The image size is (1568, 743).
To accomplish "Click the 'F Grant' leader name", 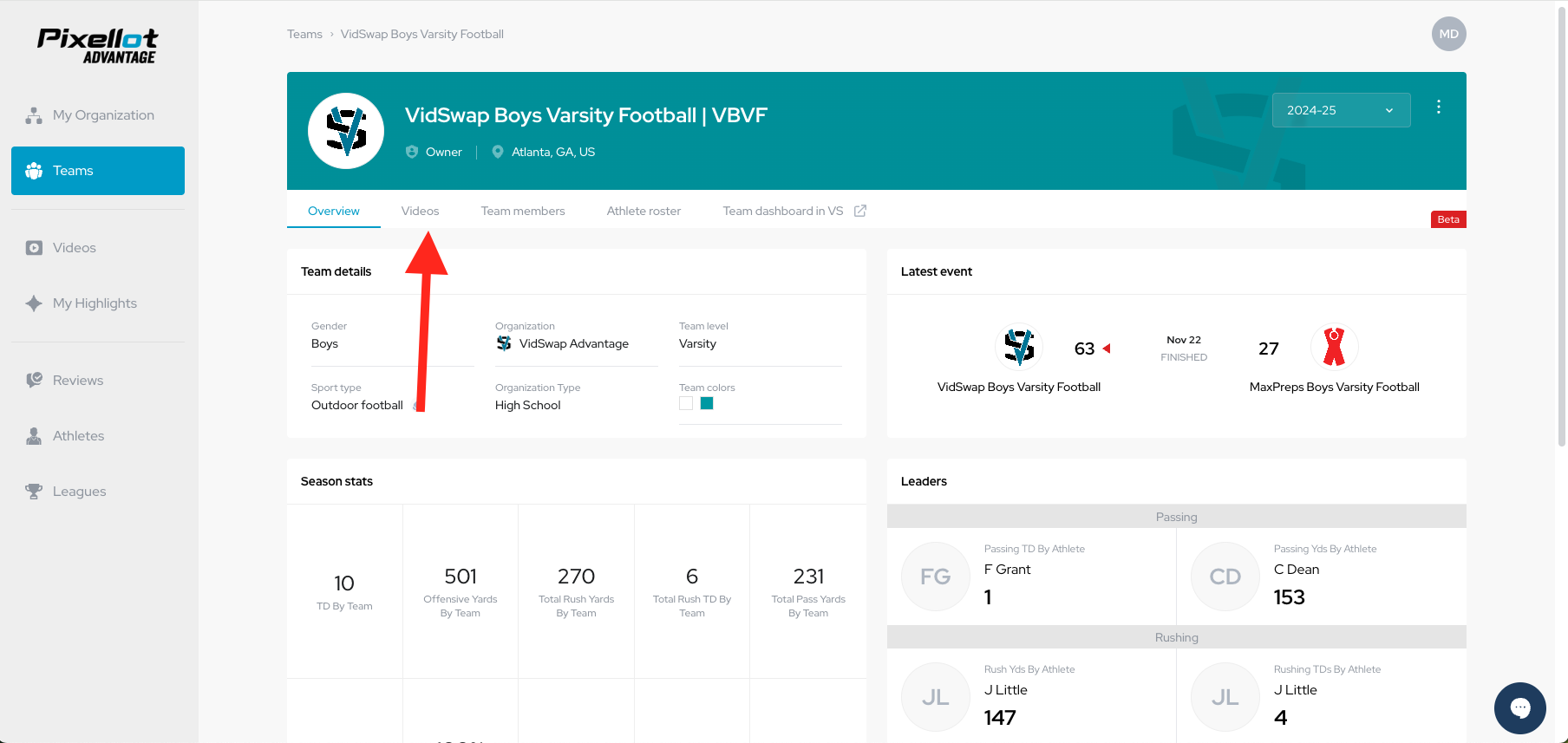I will click(x=1008, y=570).
